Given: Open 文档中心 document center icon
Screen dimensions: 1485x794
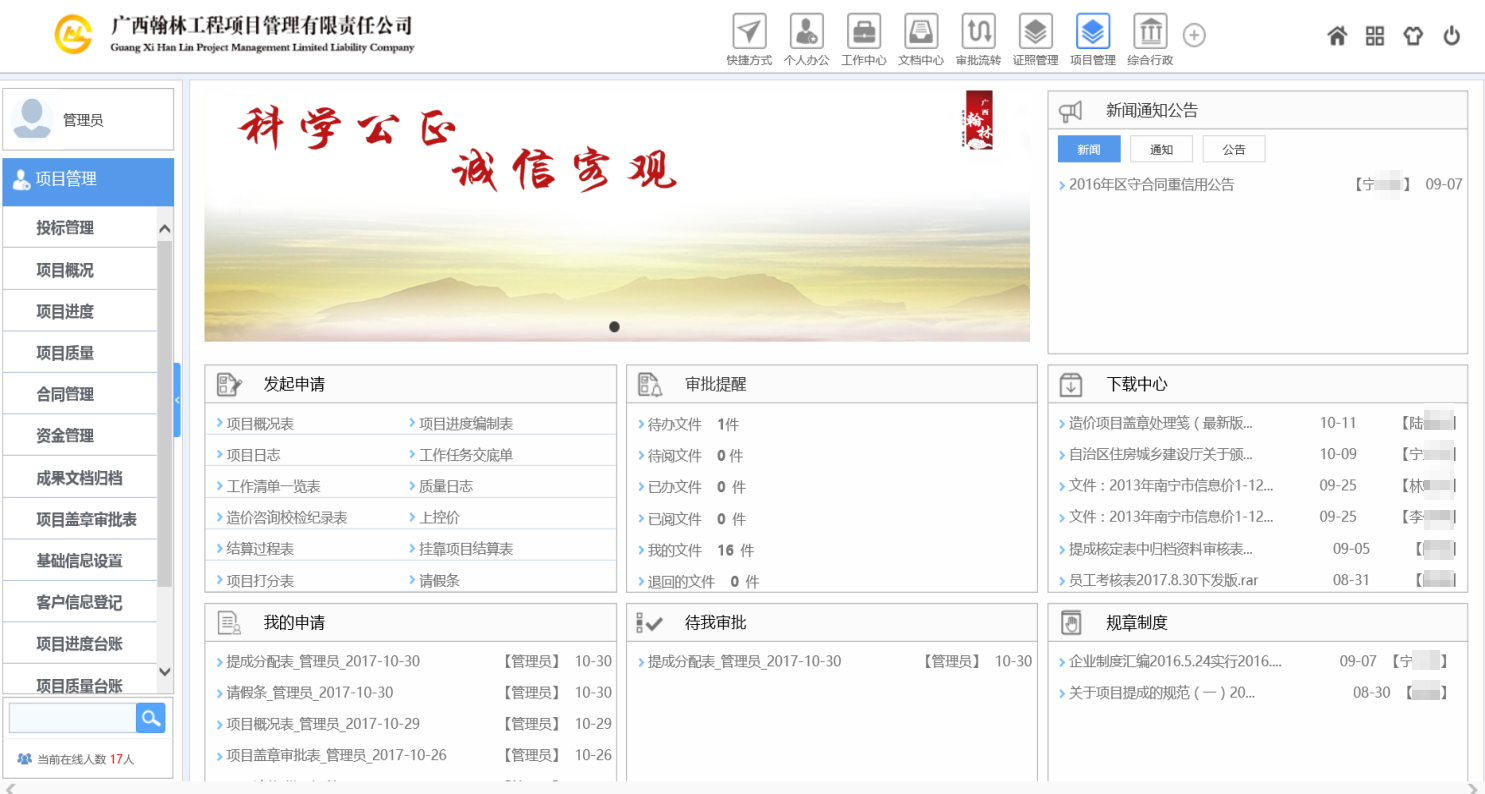Looking at the screenshot, I should [x=920, y=33].
